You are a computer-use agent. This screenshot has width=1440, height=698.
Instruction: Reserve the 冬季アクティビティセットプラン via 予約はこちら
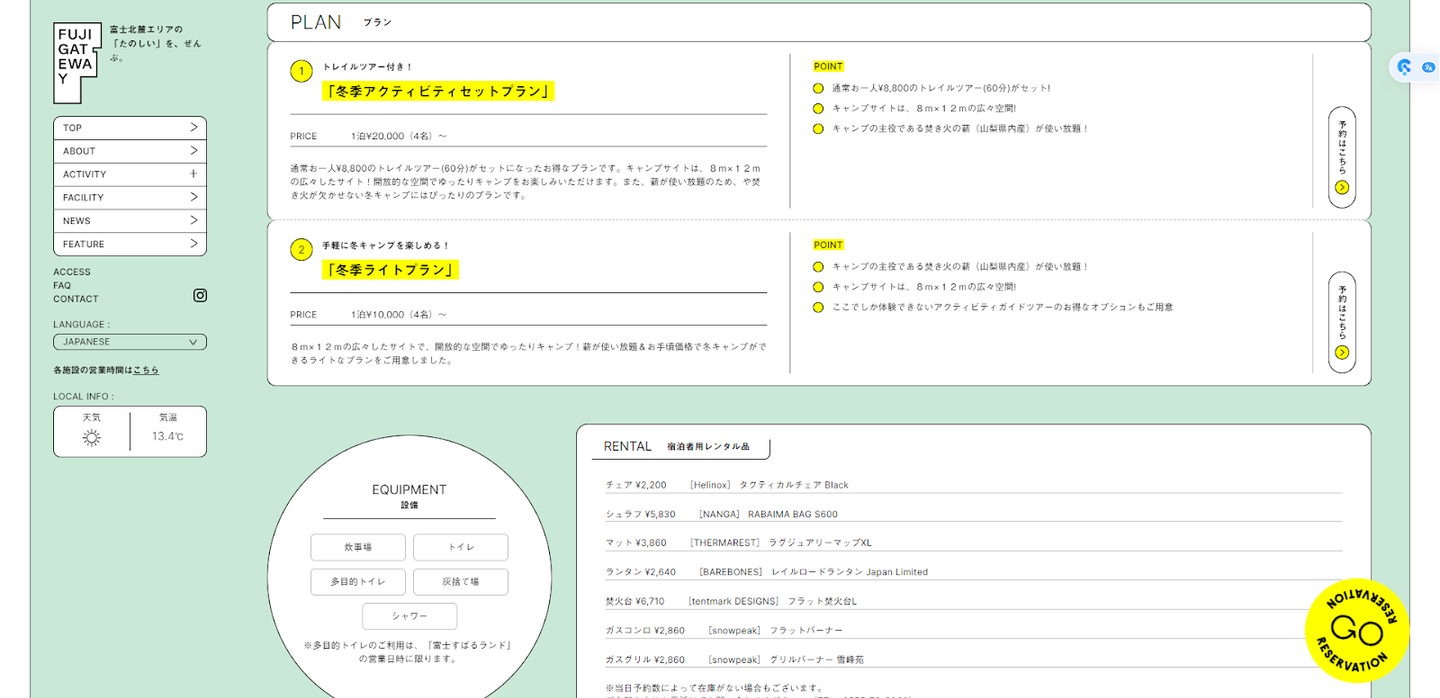click(1342, 157)
